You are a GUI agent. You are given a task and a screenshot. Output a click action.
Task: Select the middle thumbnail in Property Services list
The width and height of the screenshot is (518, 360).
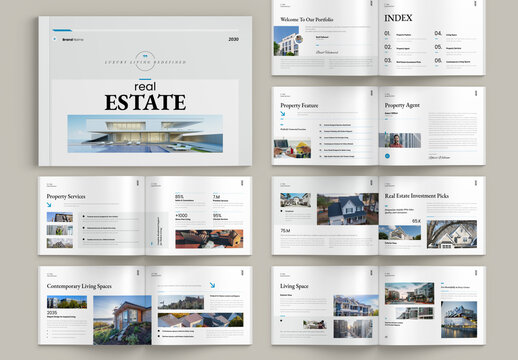(x=60, y=230)
